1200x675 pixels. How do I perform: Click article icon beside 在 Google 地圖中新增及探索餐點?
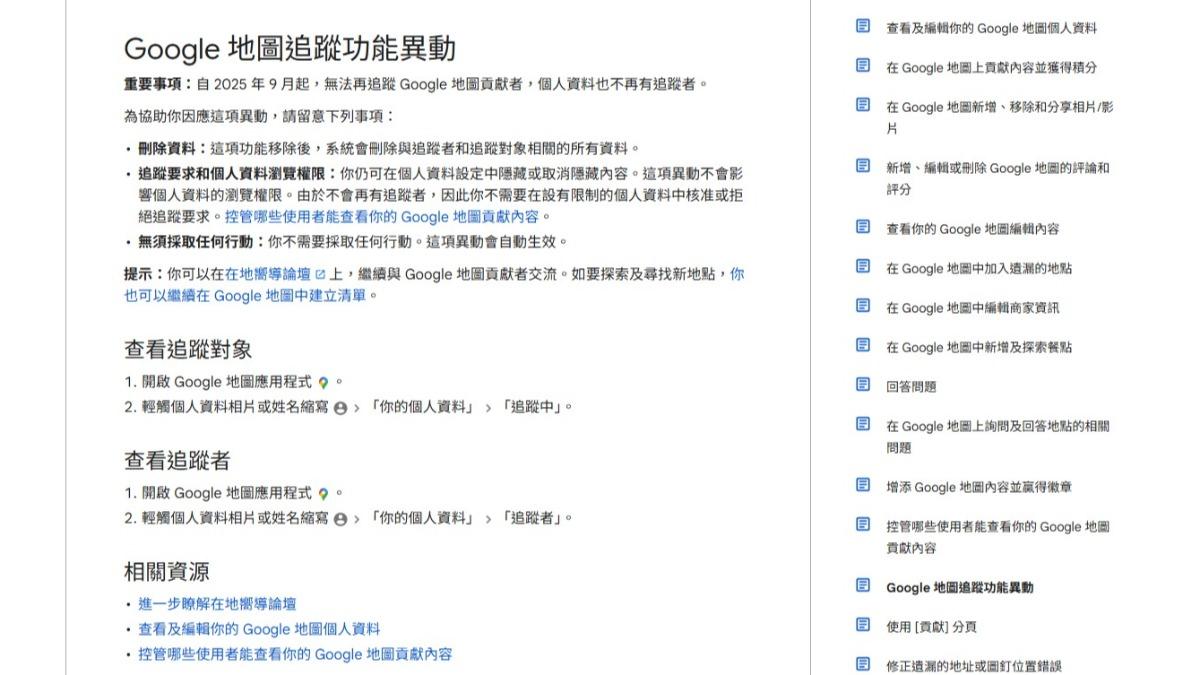pos(863,346)
